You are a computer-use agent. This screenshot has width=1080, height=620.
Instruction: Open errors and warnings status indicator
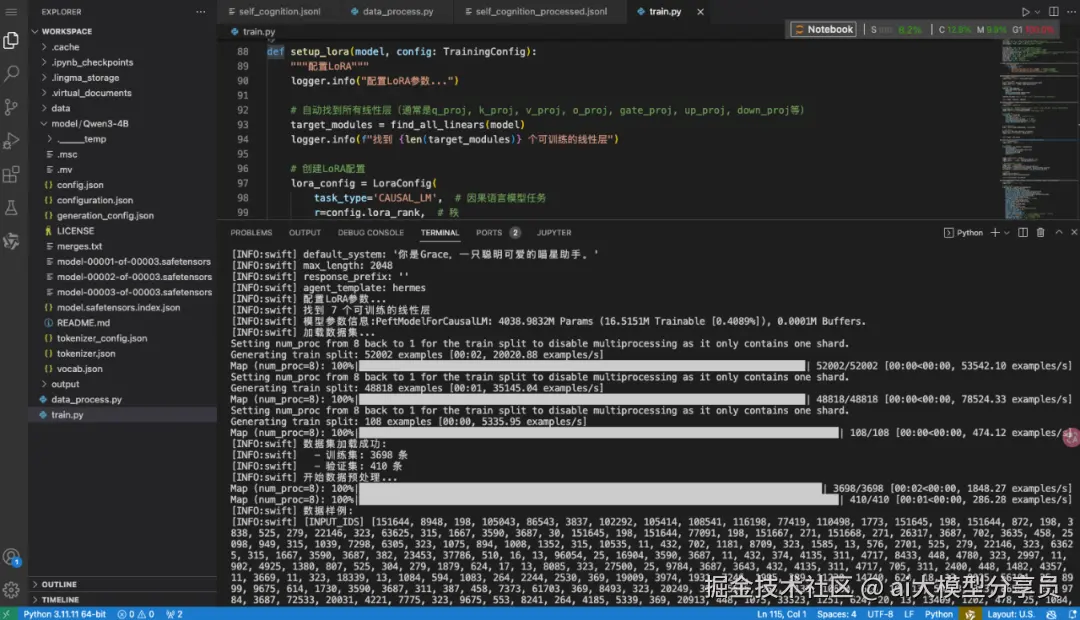pyautogui.click(x=136, y=614)
